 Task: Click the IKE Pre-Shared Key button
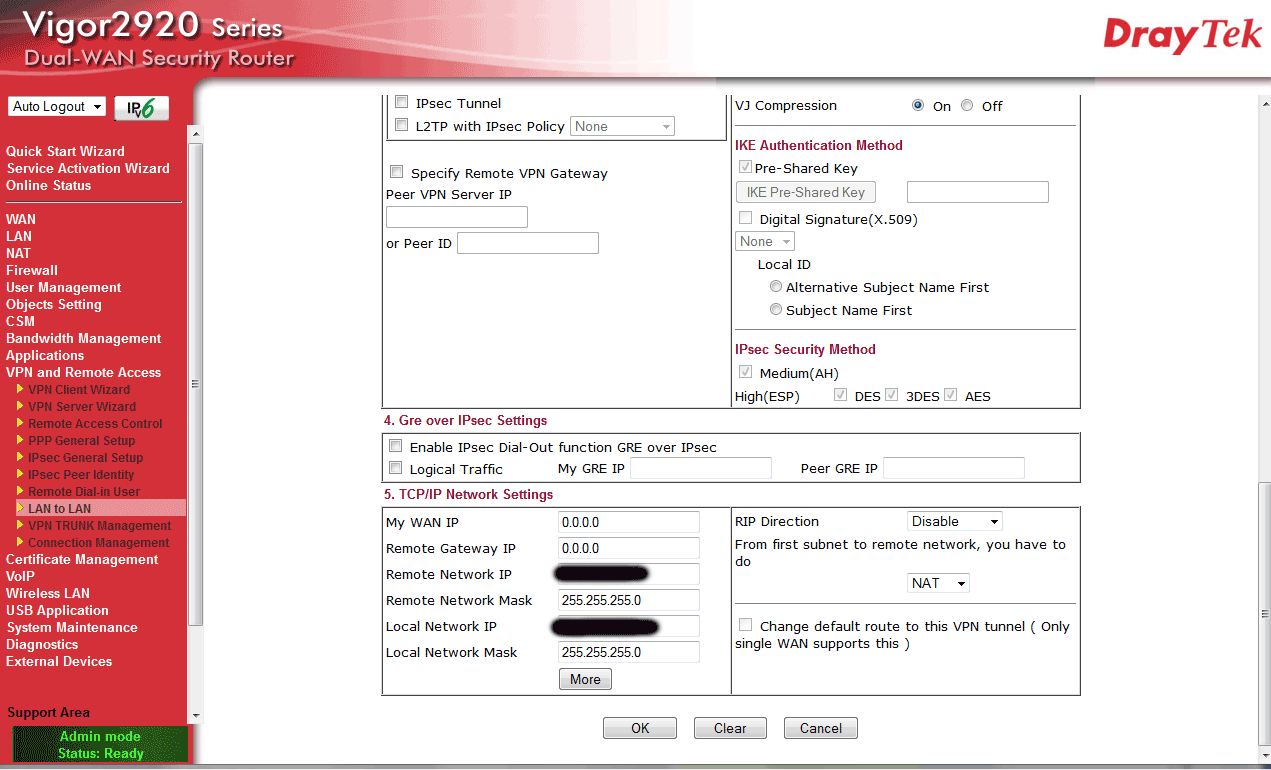coord(806,192)
